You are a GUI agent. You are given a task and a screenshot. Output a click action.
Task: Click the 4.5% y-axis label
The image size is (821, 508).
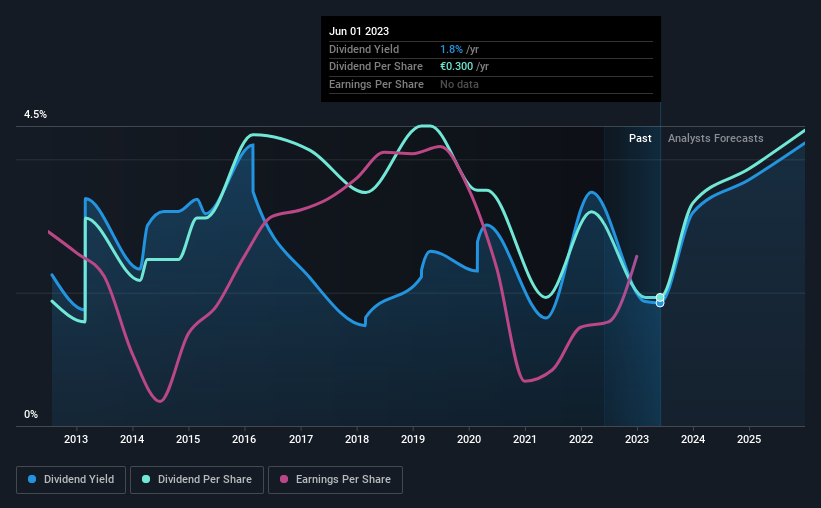pyautogui.click(x=35, y=114)
